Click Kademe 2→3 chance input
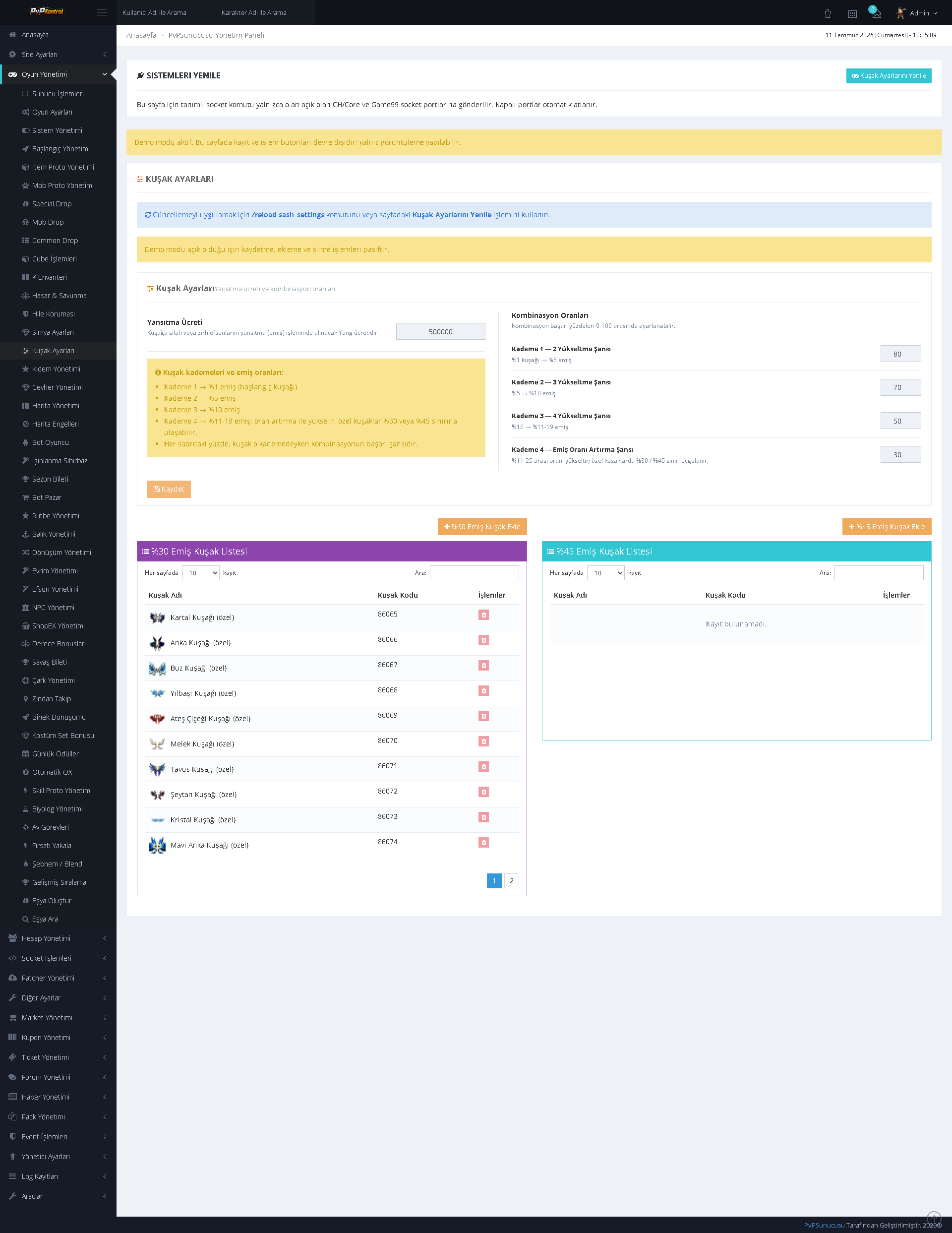 [x=900, y=387]
